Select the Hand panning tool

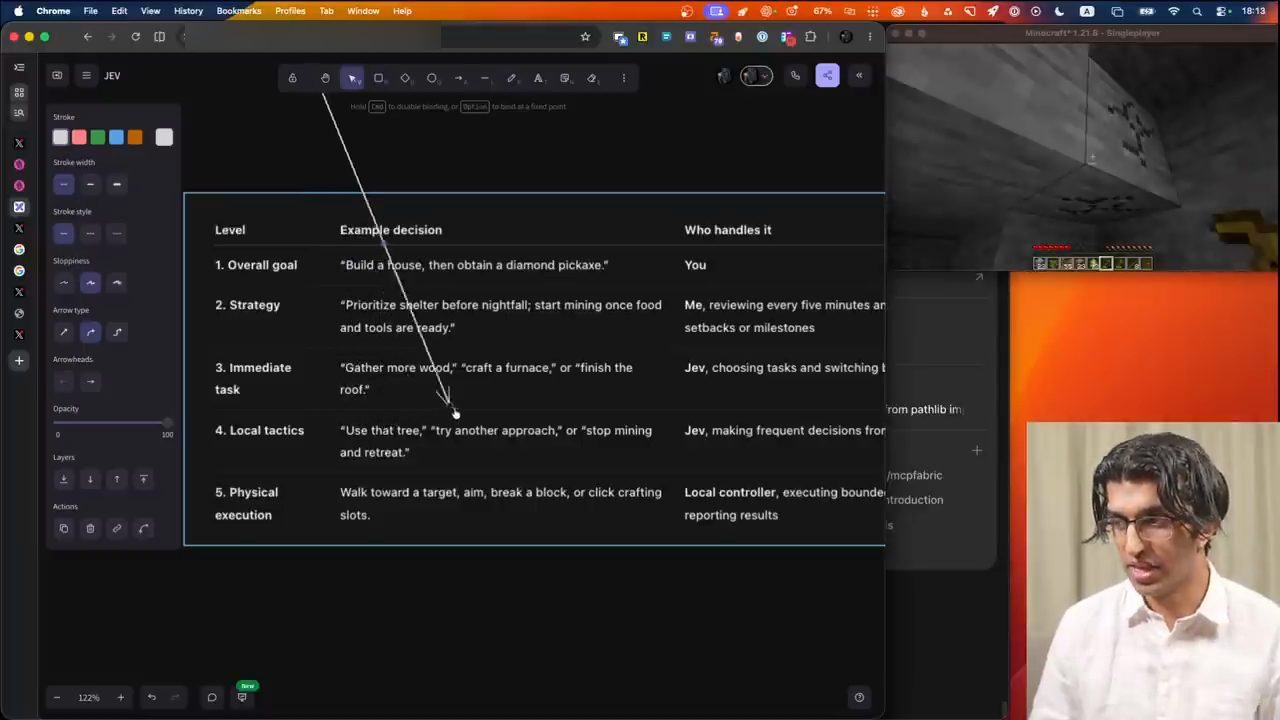pyautogui.click(x=325, y=78)
